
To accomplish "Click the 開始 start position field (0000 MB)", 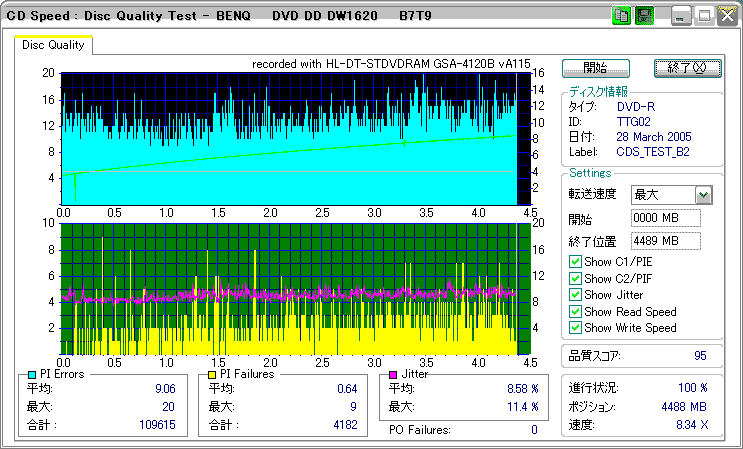I will coord(665,218).
